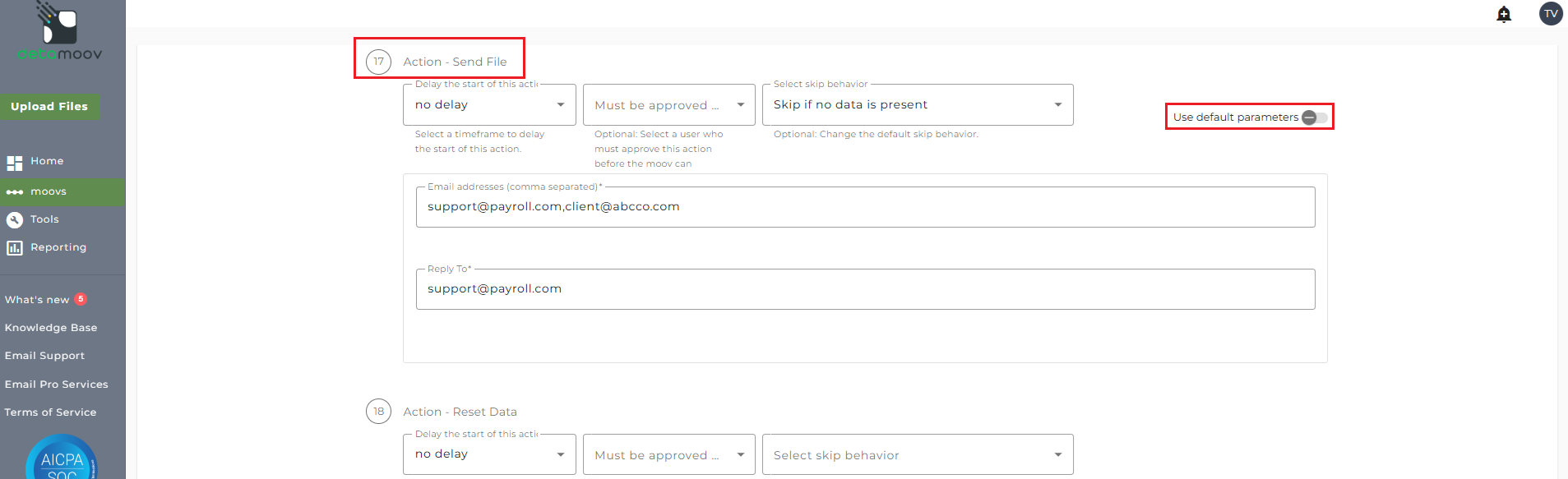Click the AICPA SOC badge
1568x479 pixels.
click(x=62, y=460)
